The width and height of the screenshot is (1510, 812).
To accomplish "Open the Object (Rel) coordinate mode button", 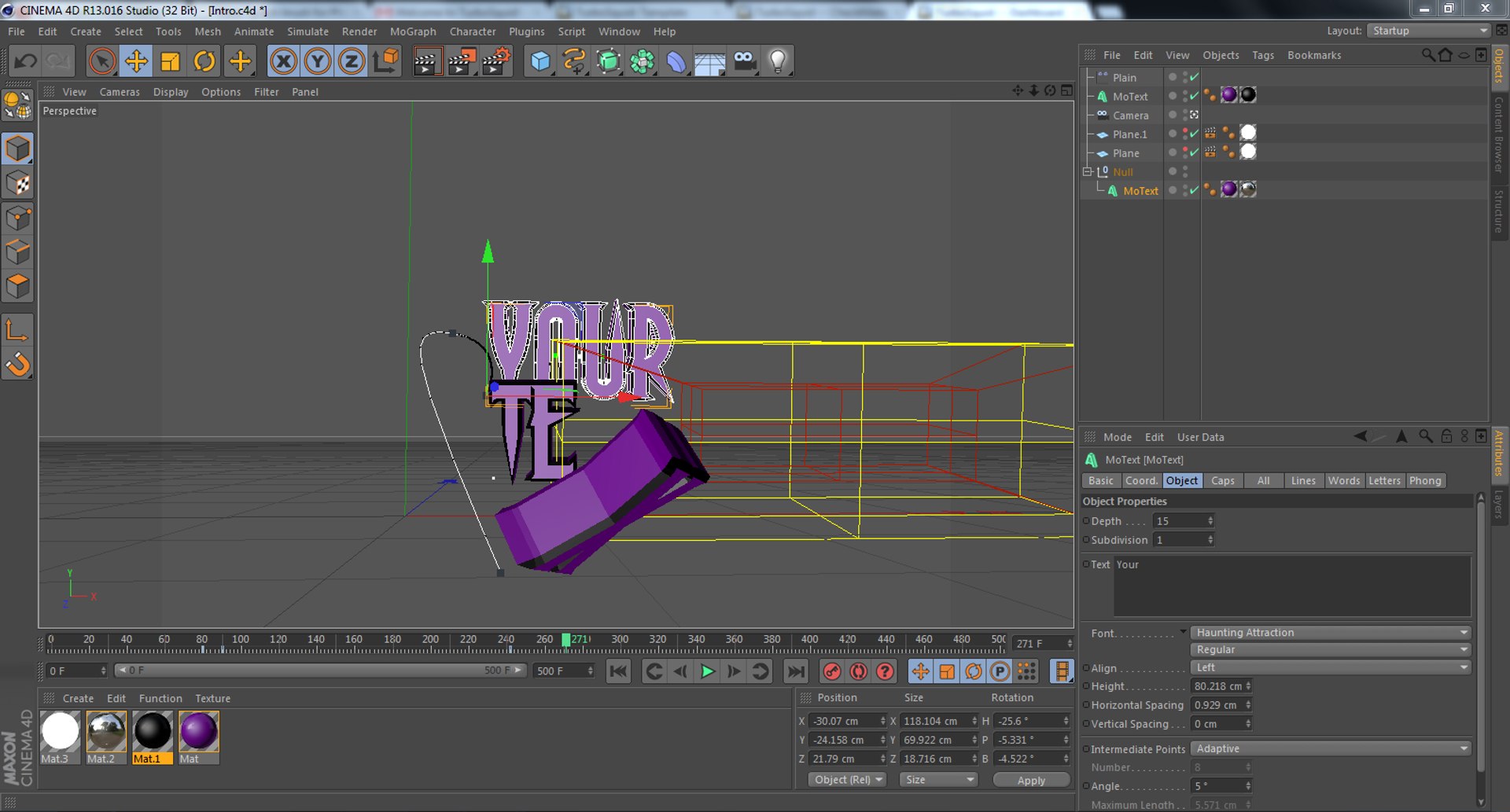I will click(847, 780).
